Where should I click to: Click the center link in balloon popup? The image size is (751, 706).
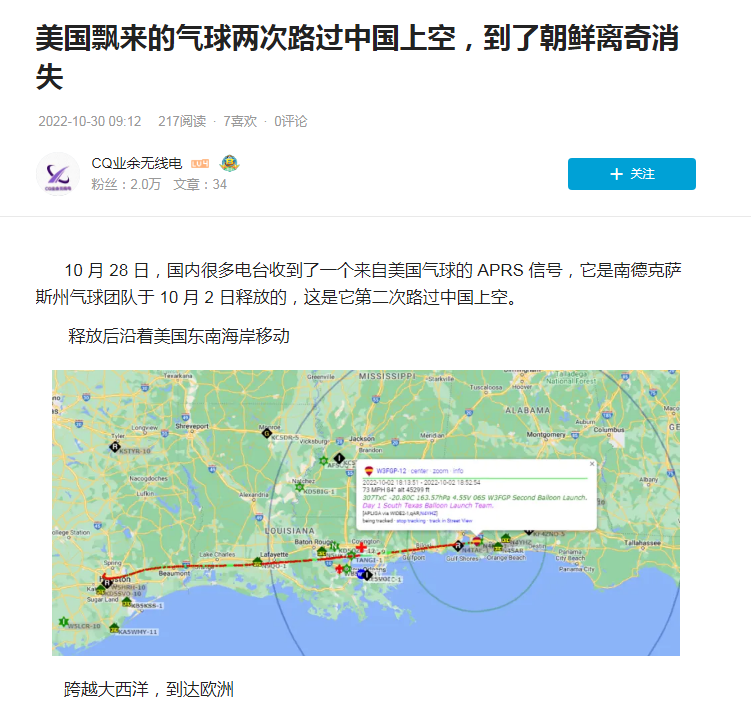(x=419, y=471)
